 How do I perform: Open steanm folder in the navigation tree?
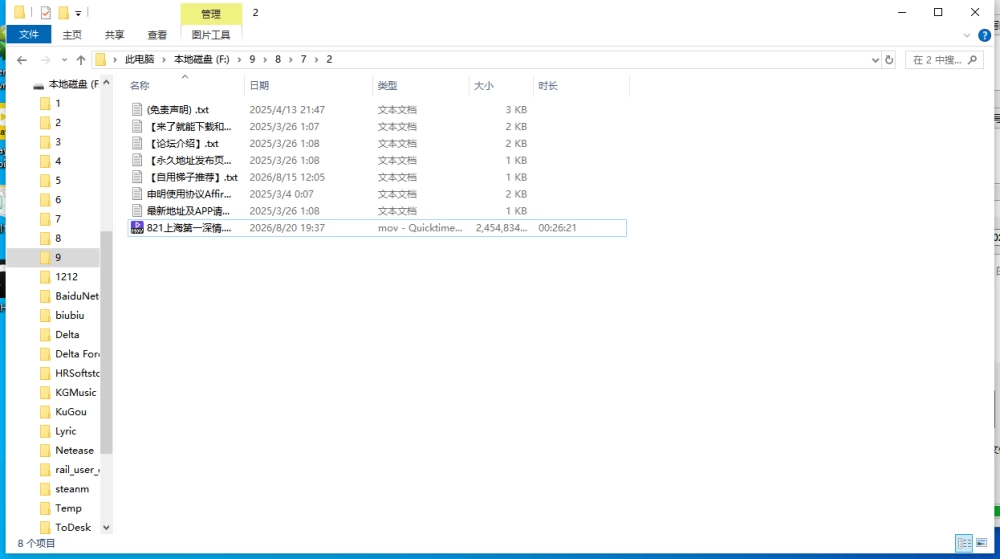pos(71,489)
